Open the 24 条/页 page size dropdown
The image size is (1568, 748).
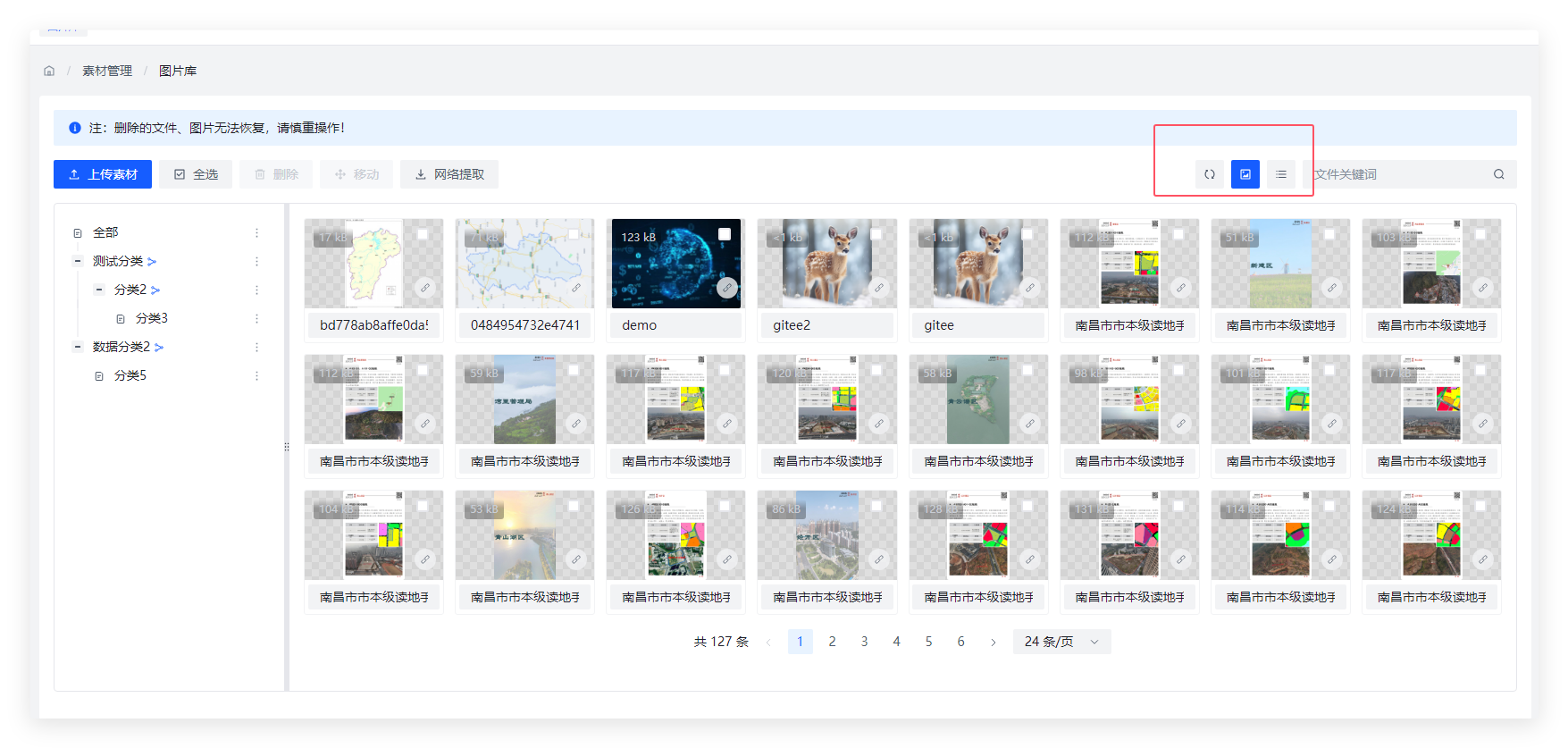(x=1061, y=642)
